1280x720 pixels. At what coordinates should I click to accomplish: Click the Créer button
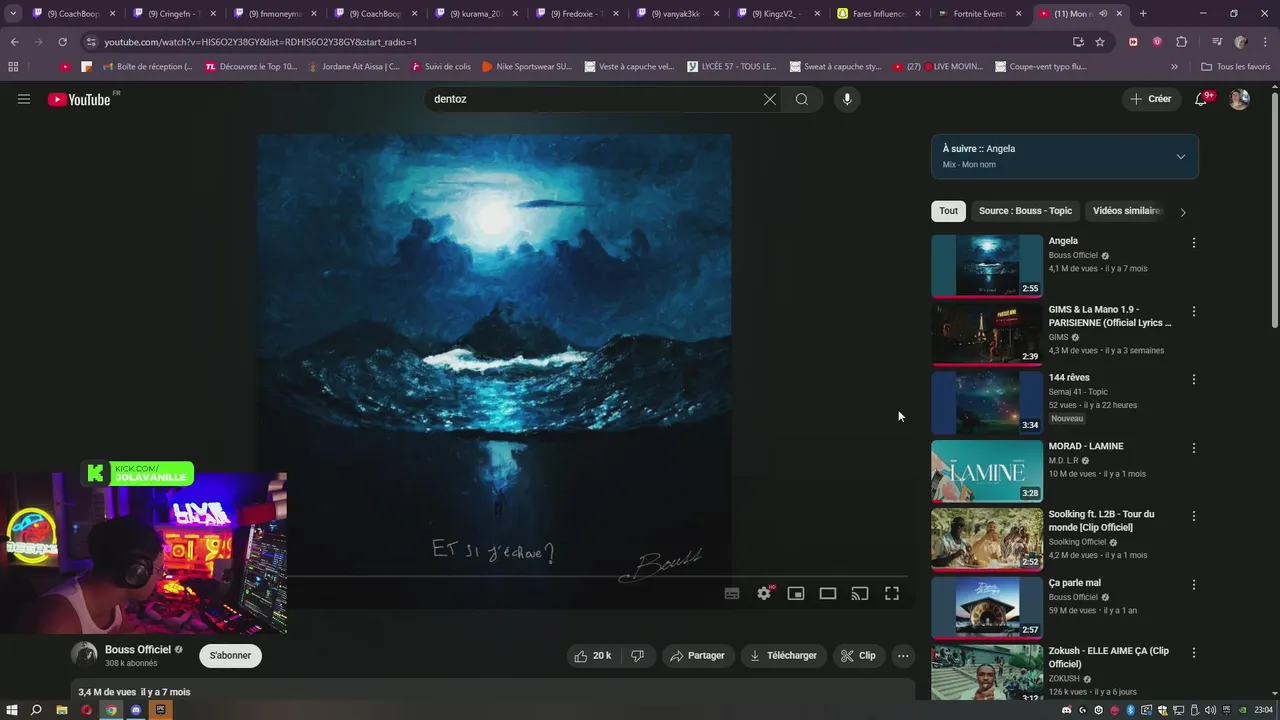(1151, 99)
